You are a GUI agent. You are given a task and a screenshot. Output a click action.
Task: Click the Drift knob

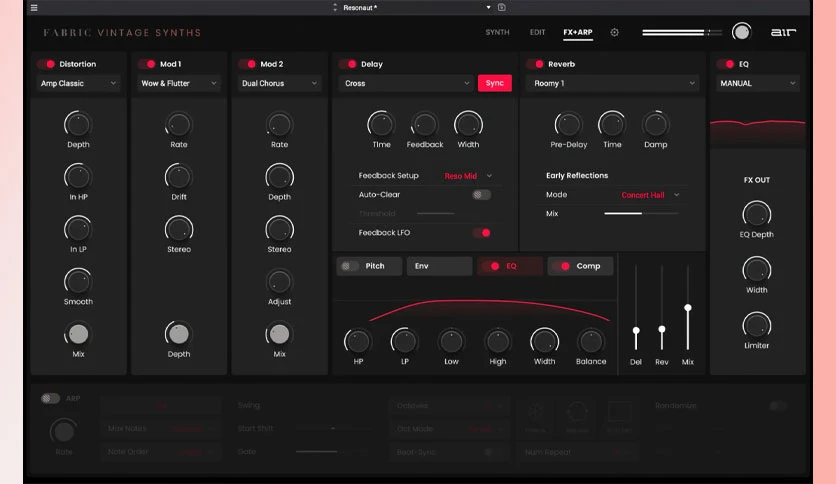(x=179, y=177)
